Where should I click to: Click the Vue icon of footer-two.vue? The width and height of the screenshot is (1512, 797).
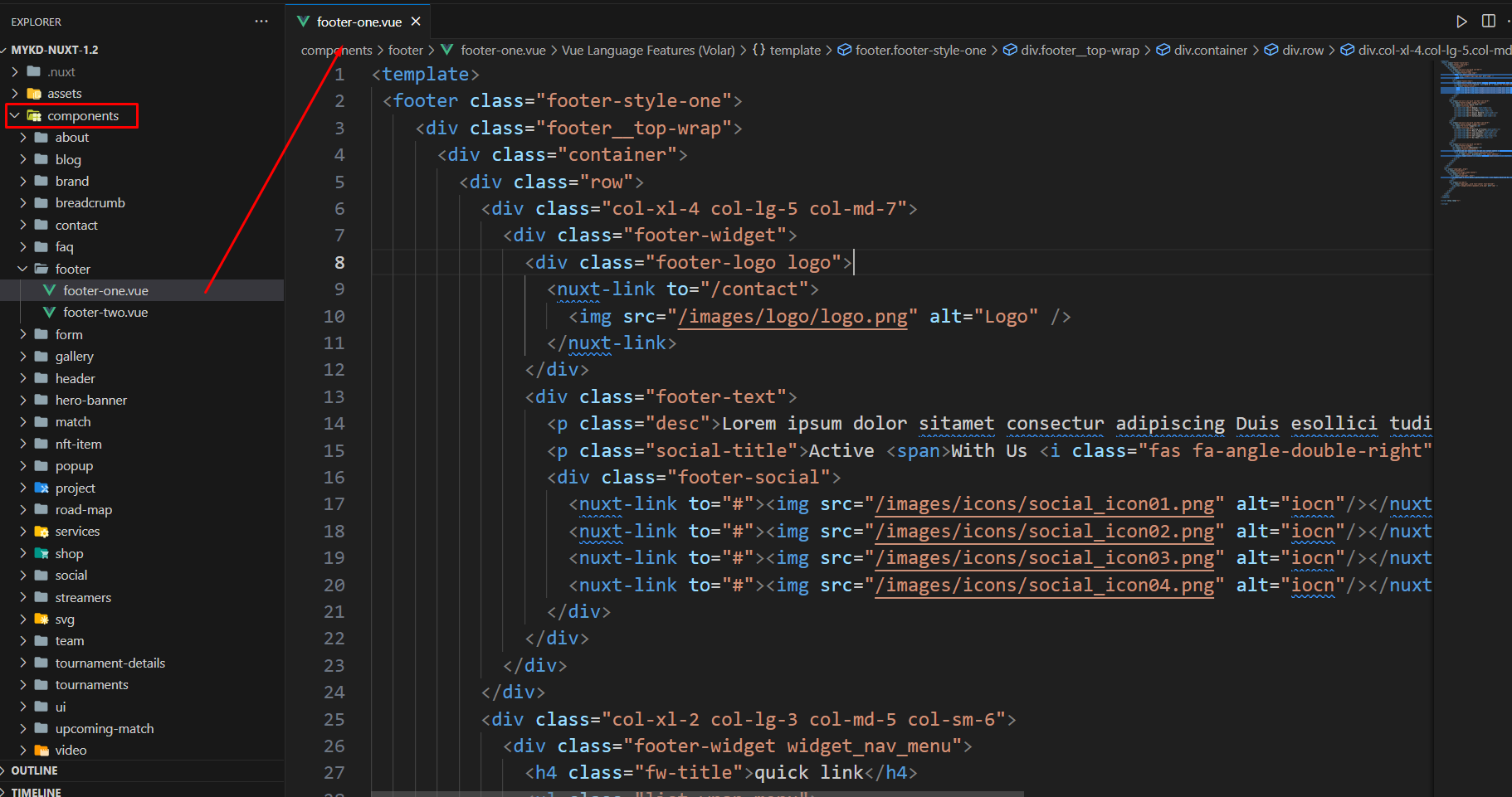pos(50,313)
